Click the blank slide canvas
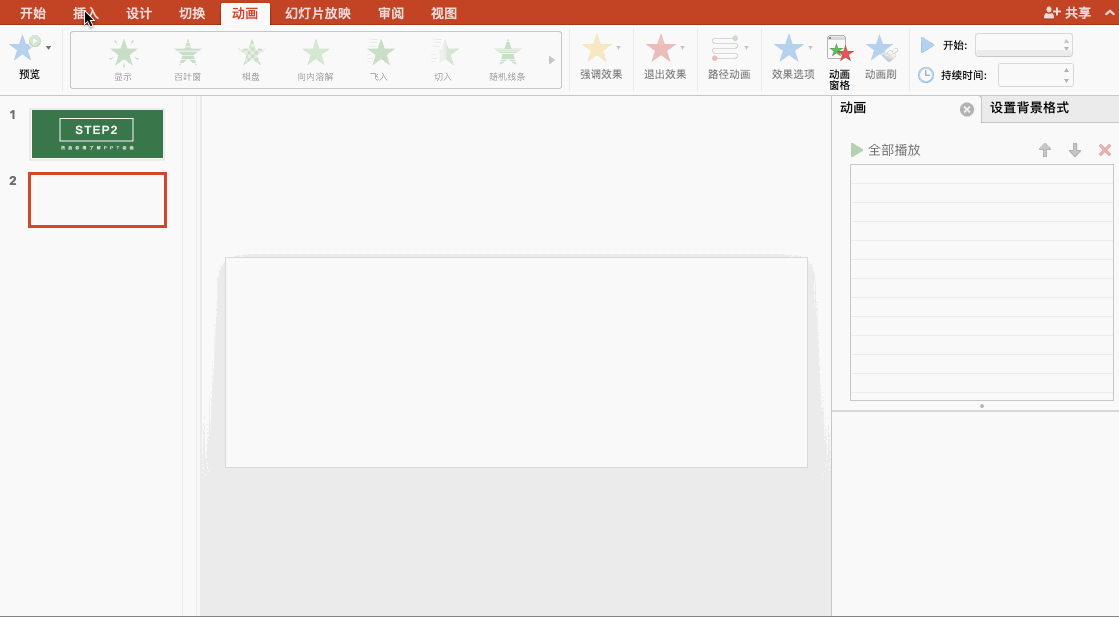This screenshot has width=1119, height=617. [x=516, y=362]
